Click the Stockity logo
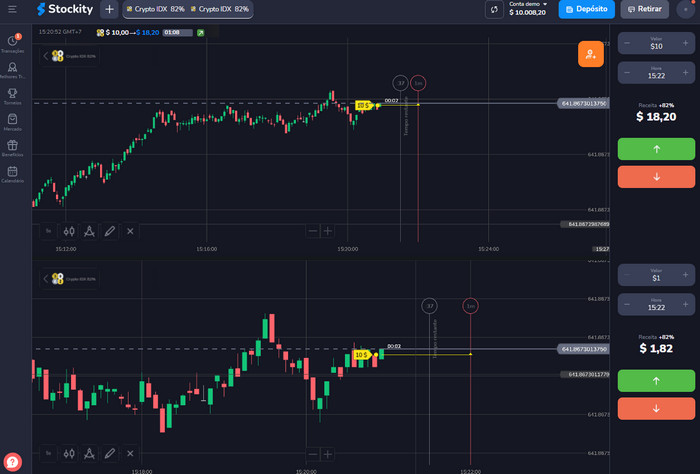The image size is (700, 474). coord(65,9)
